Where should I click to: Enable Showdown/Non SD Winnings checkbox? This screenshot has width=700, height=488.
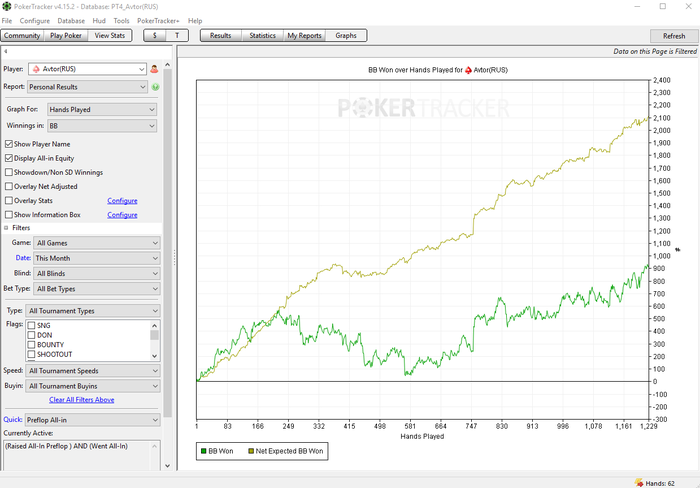[x=8, y=172]
